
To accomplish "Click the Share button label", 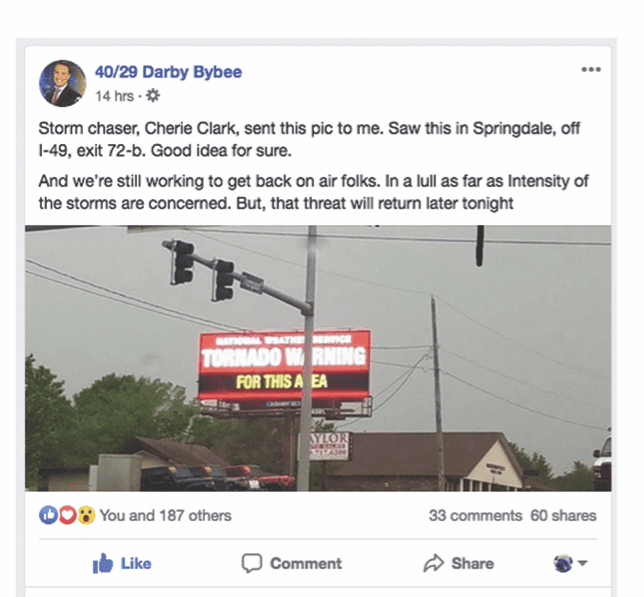I will (x=472, y=563).
